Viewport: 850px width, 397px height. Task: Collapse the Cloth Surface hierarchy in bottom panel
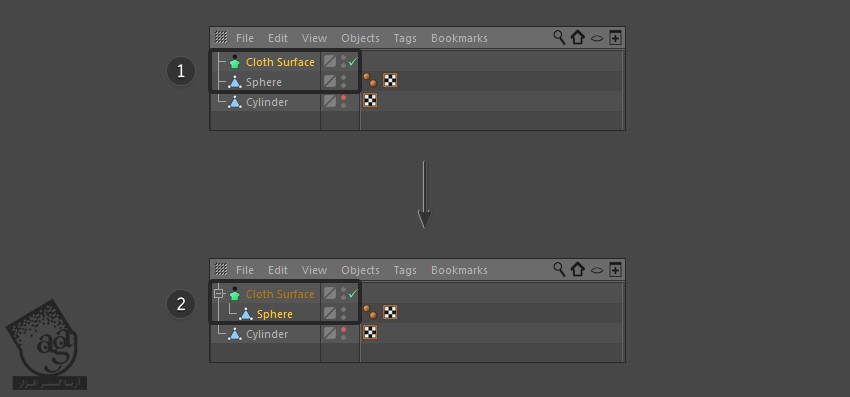click(x=218, y=293)
